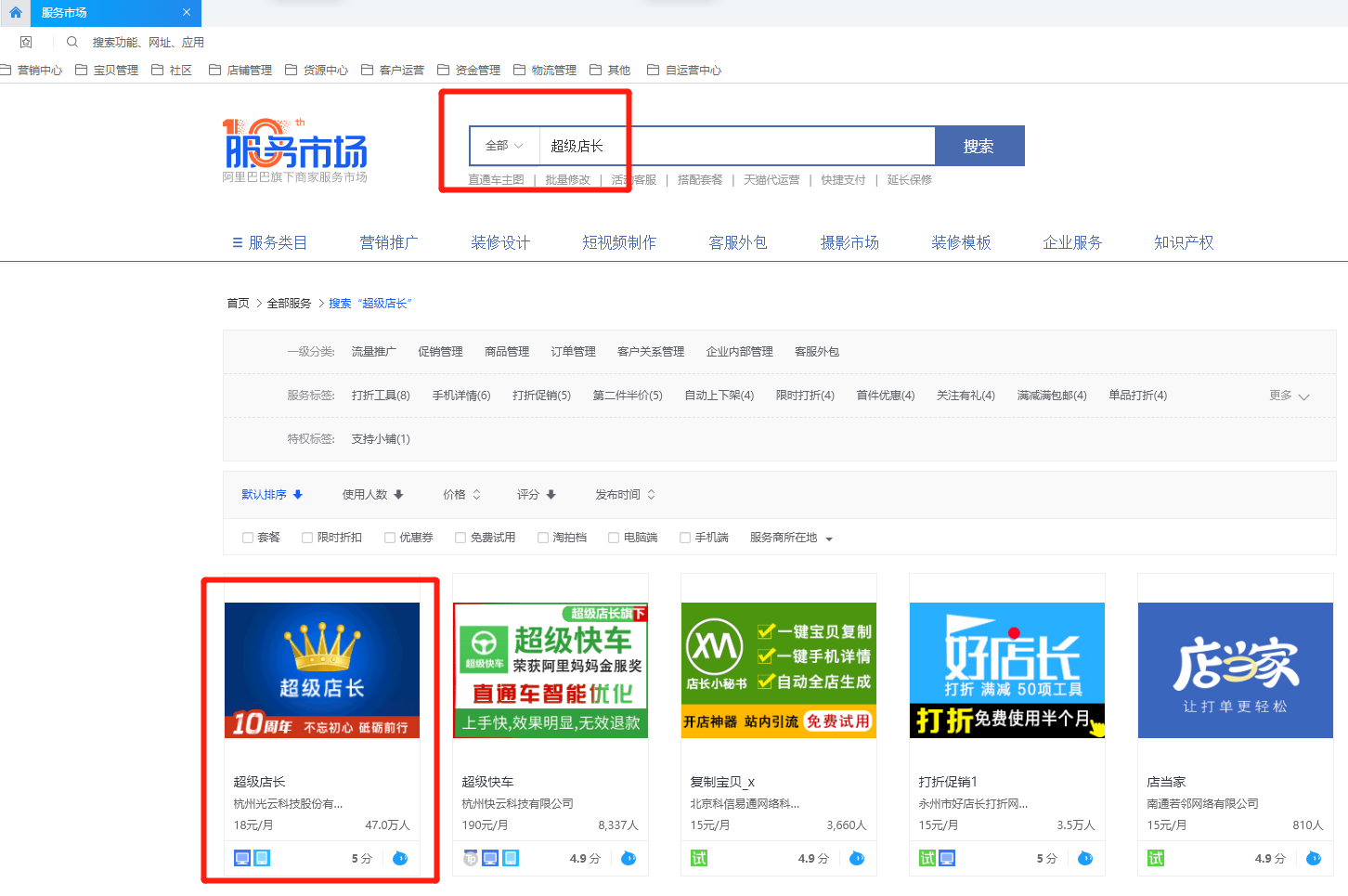Click the blue 搜索 button
The image size is (1348, 896).
[x=979, y=146]
